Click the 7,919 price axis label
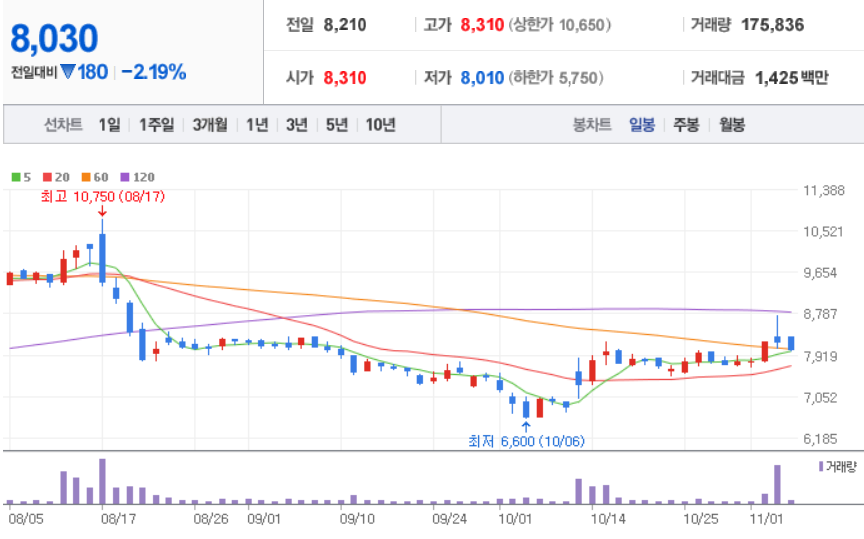Screen dimensions: 864x539 (821, 357)
